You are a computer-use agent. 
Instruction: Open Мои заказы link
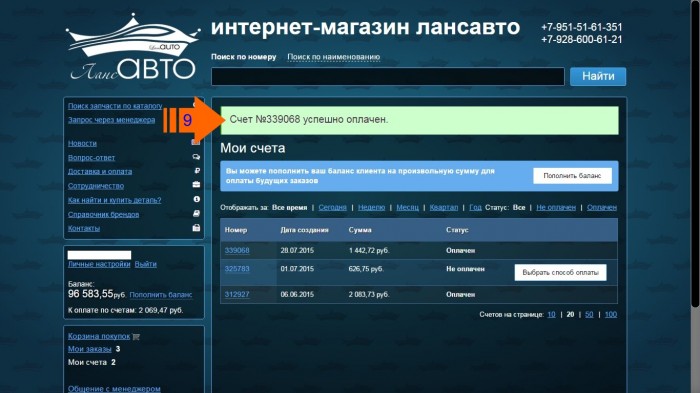(x=90, y=349)
